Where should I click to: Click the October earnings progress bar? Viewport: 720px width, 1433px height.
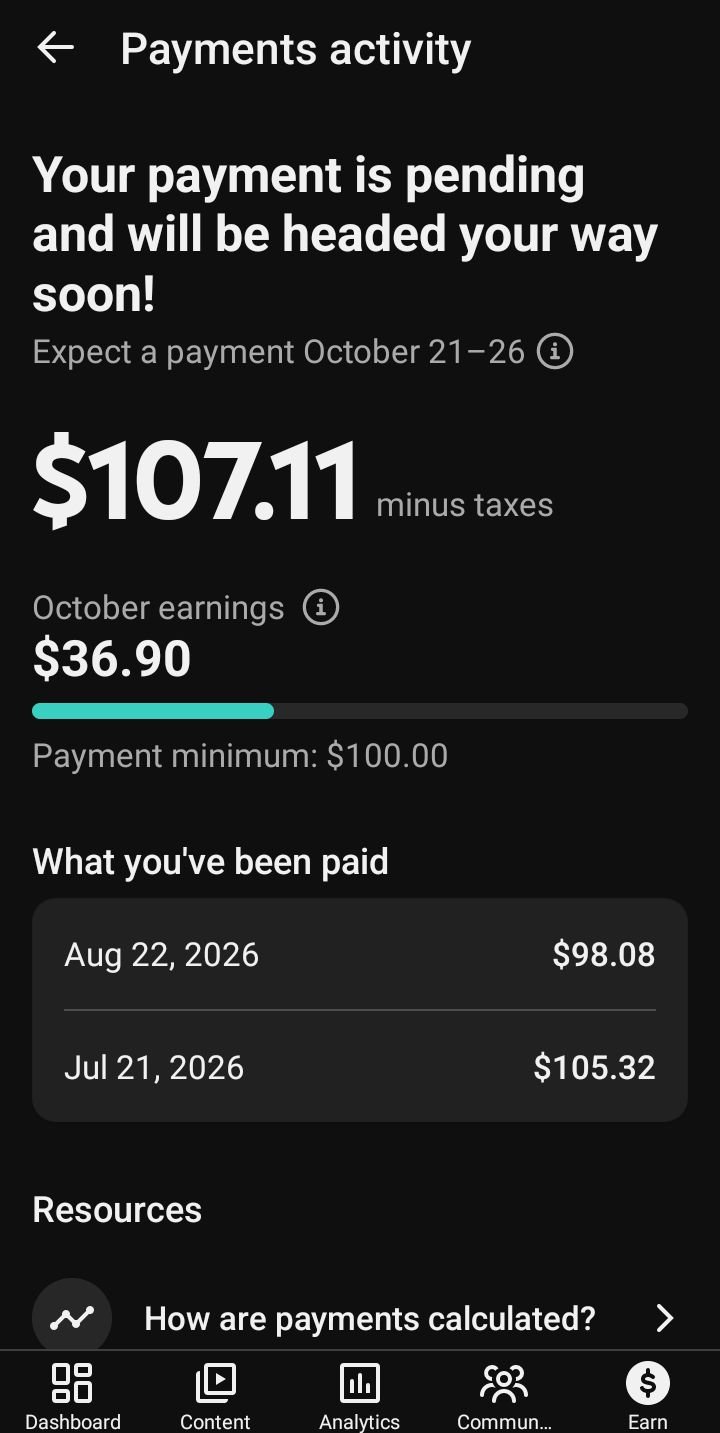[360, 711]
